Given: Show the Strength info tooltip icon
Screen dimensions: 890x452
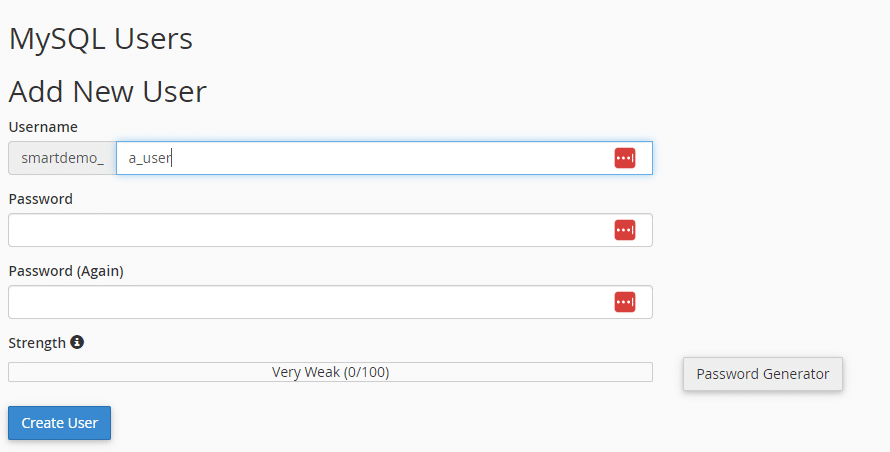Looking at the screenshot, I should click(x=77, y=342).
